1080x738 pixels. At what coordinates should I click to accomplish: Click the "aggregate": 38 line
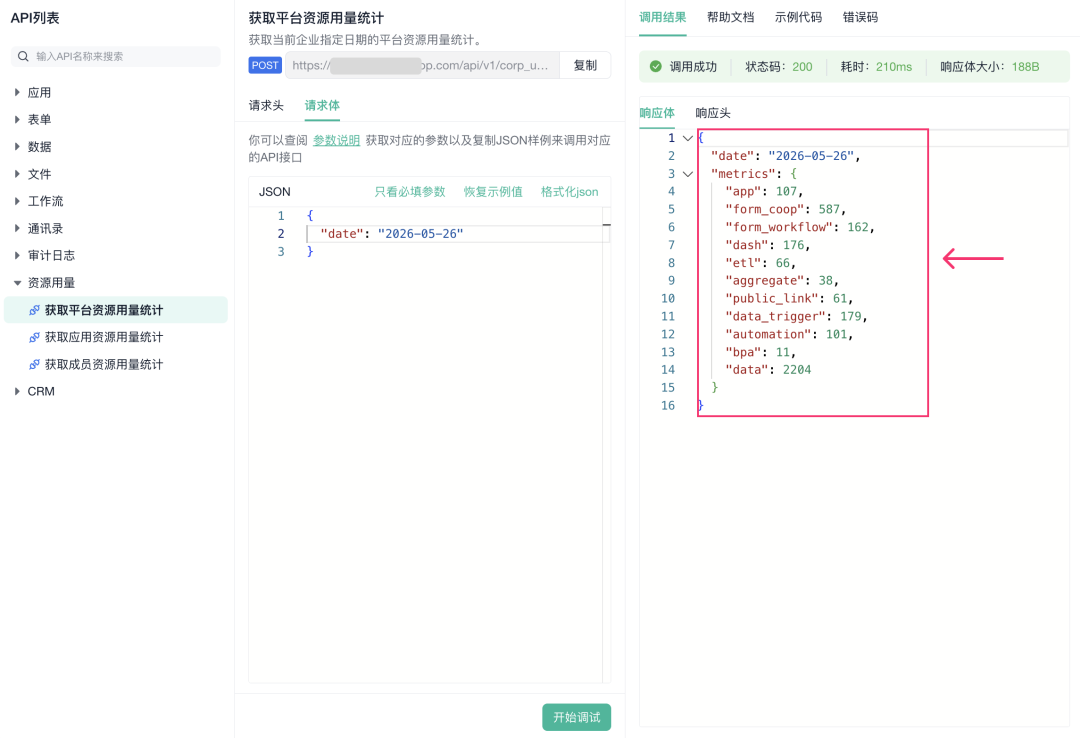[782, 280]
